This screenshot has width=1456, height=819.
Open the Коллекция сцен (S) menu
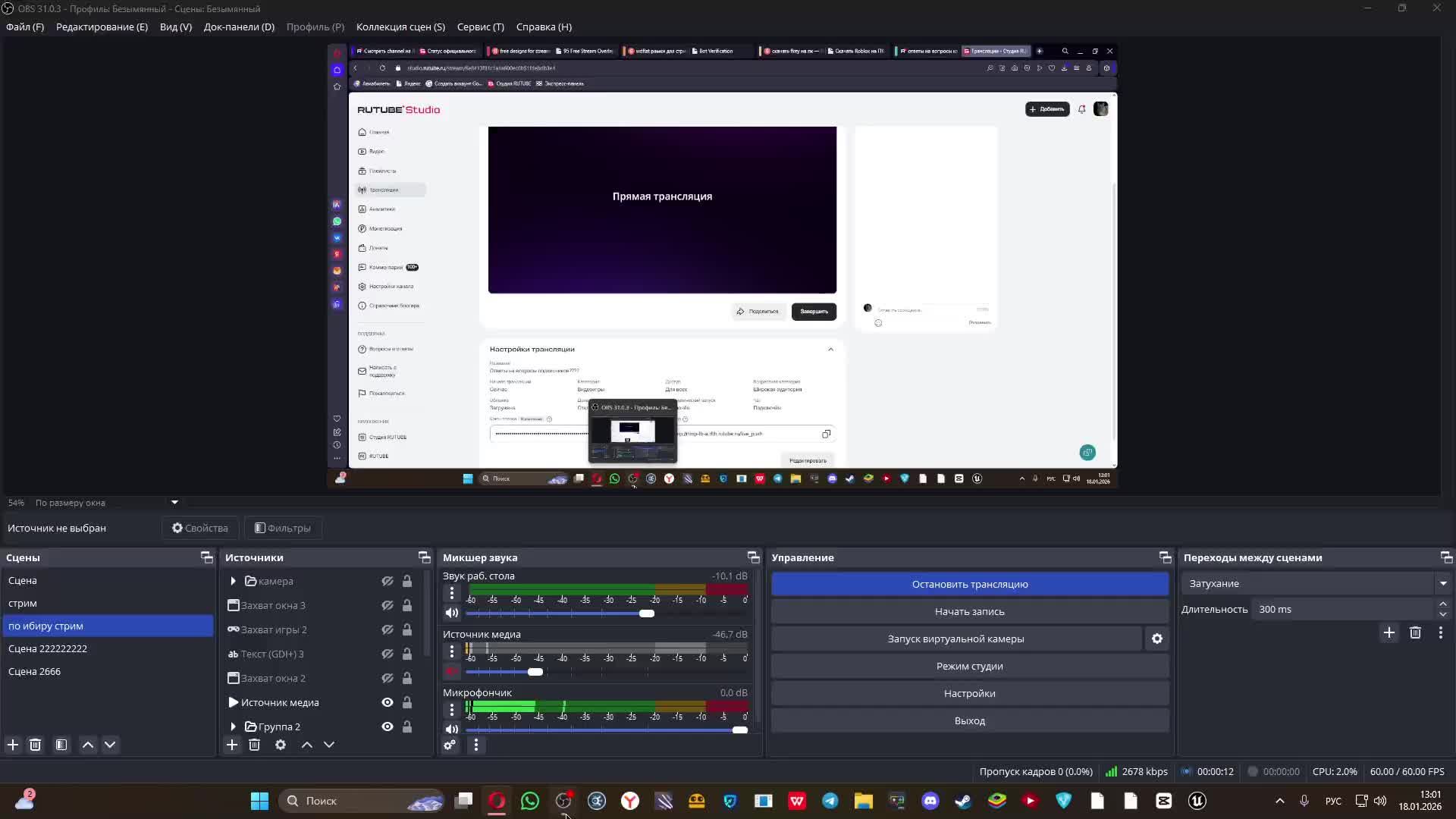[400, 27]
